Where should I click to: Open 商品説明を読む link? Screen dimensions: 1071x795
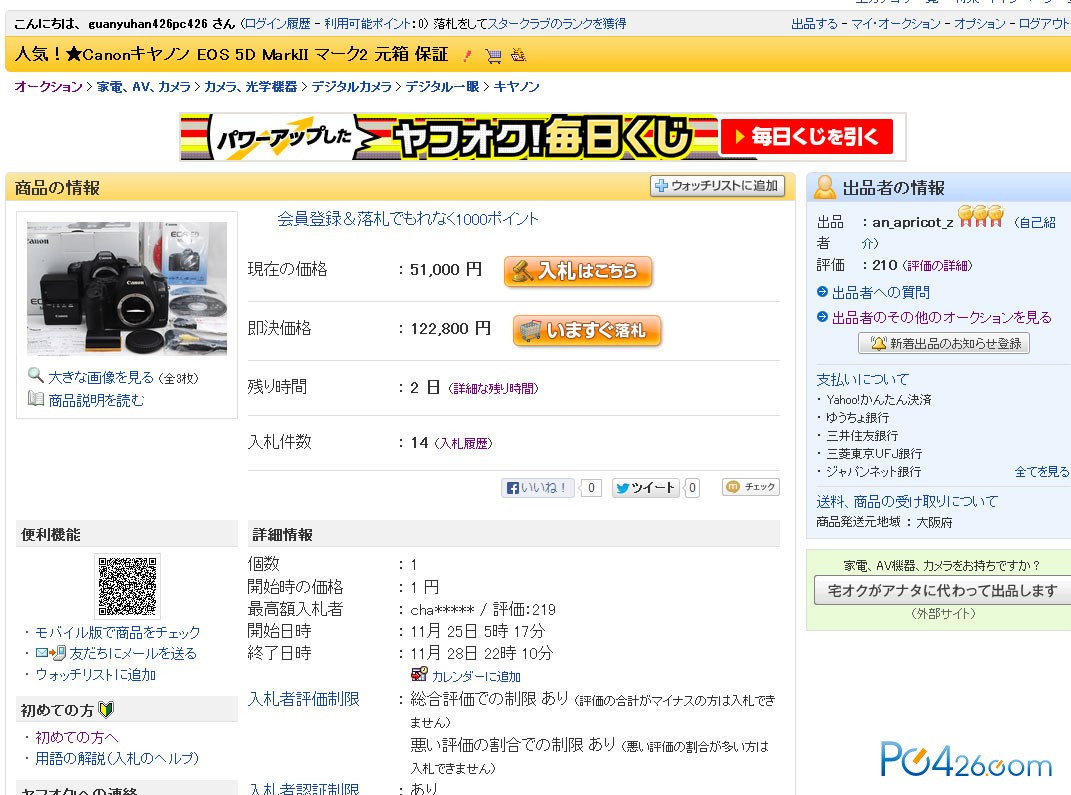[x=96, y=400]
